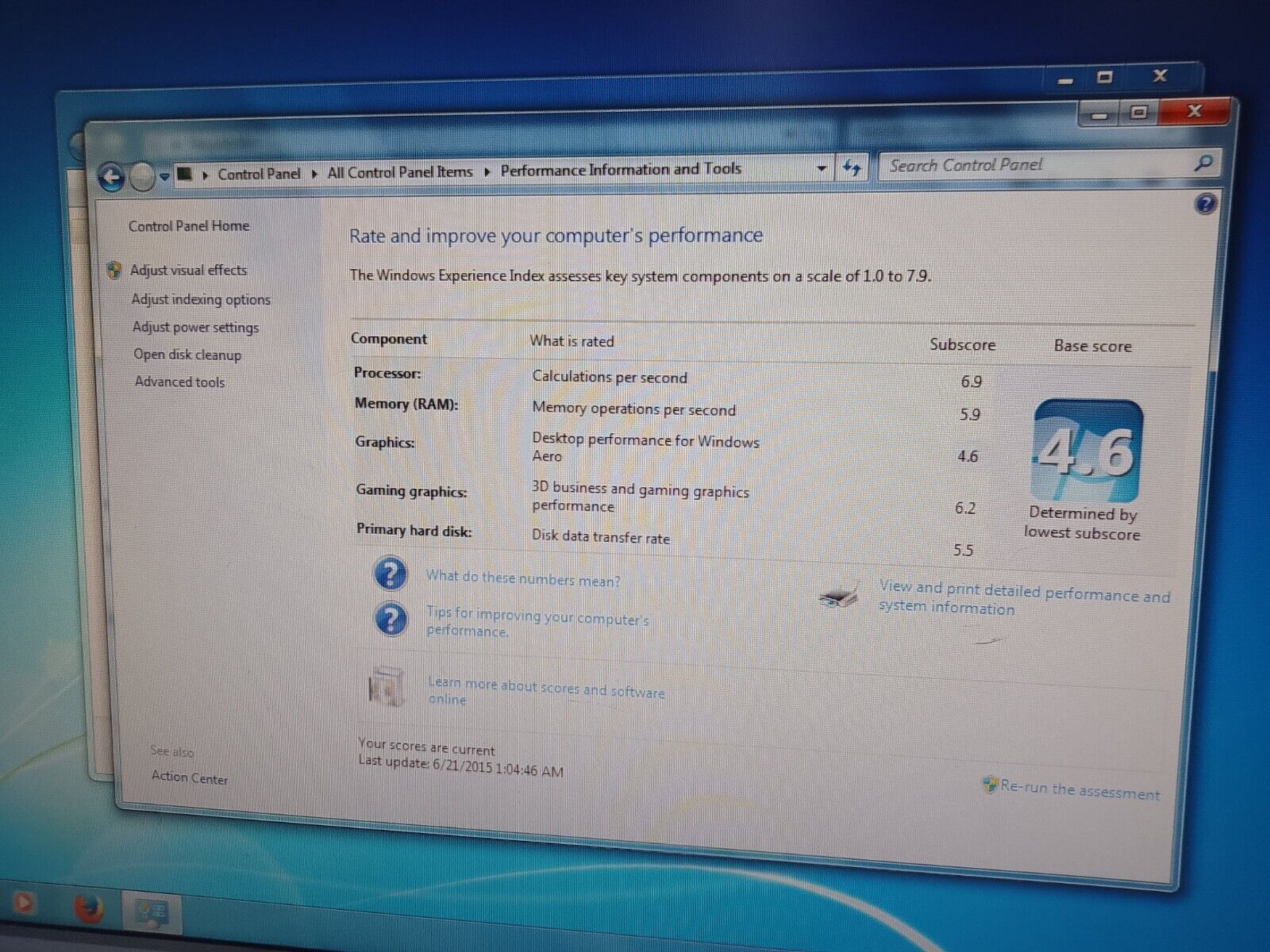Screen dimensions: 1270x952
Task: Open Firefox from the taskbar
Action: [x=87, y=908]
